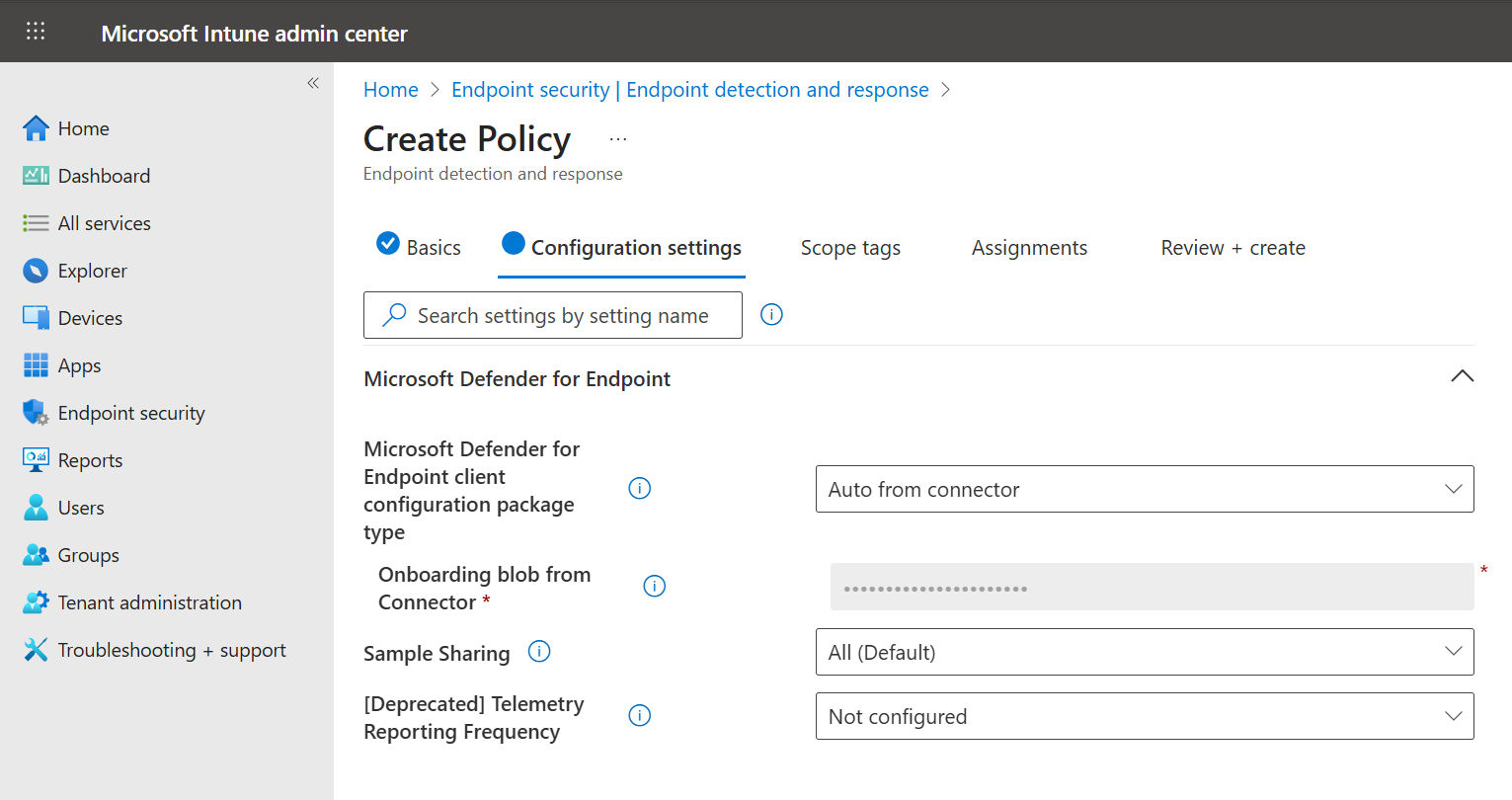Viewport: 1512px width, 800px height.
Task: Open All services in sidebar
Action: [x=104, y=223]
